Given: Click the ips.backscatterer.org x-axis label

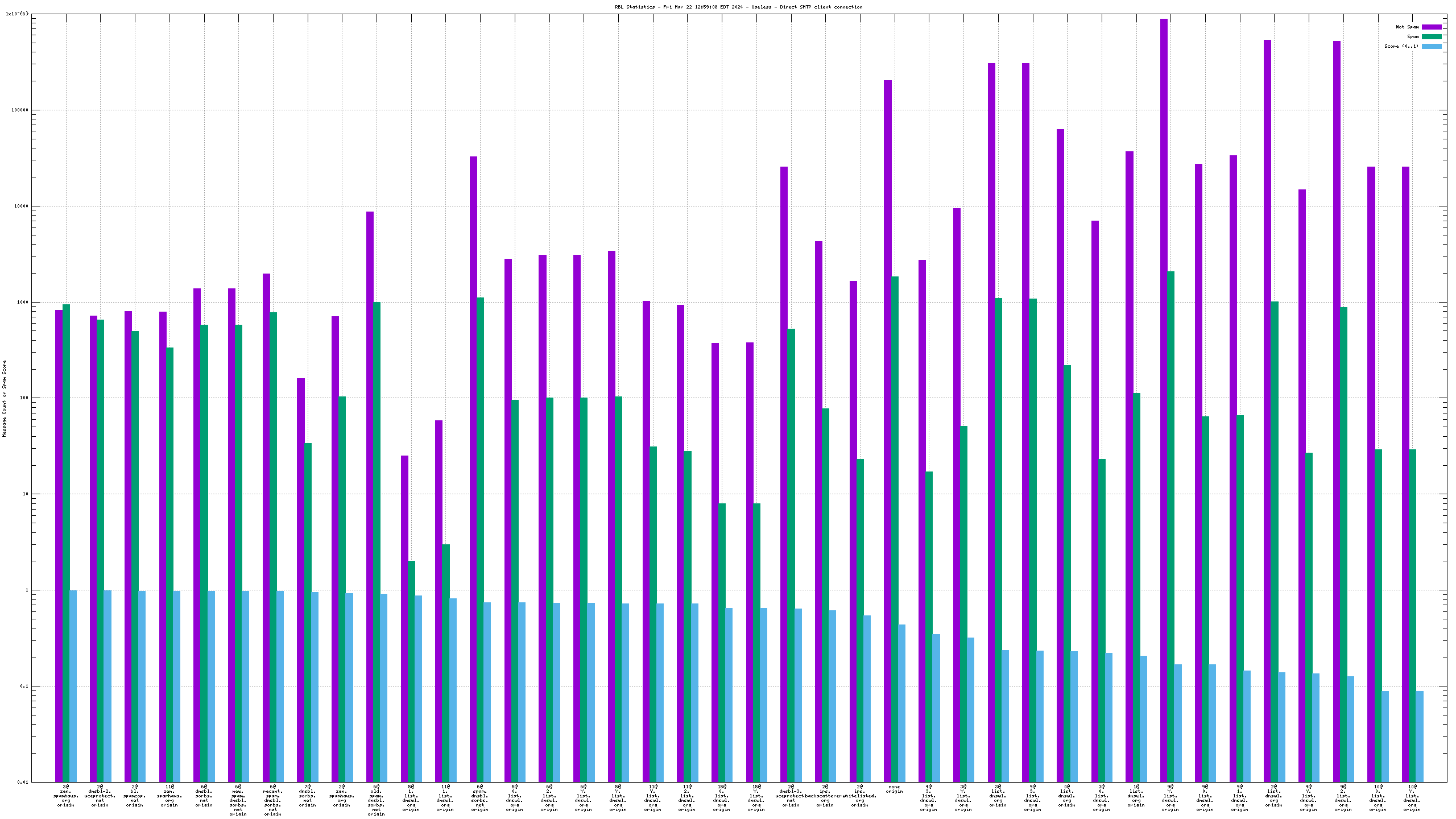Looking at the screenshot, I should click(825, 796).
